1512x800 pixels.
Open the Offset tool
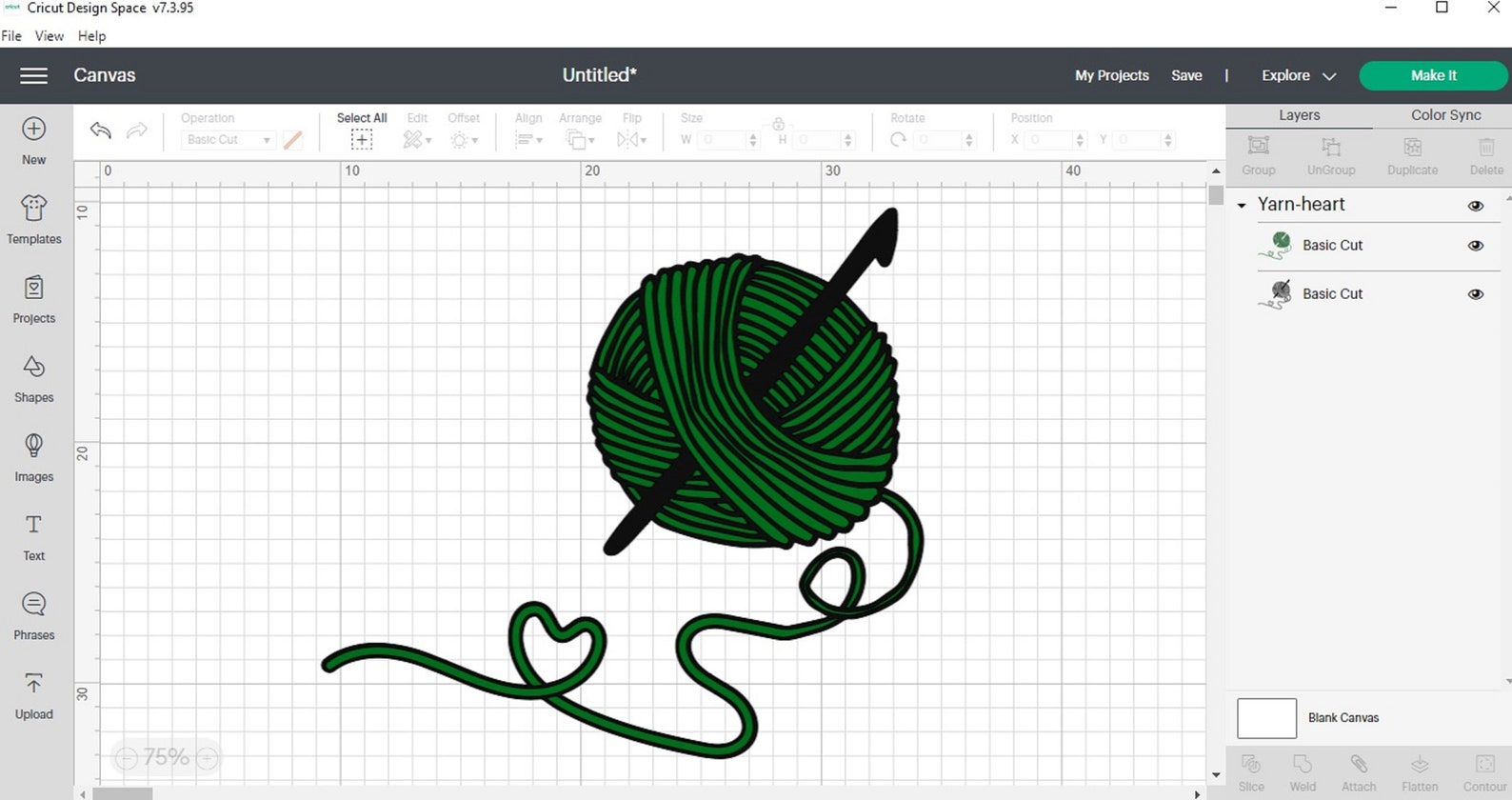tap(464, 140)
